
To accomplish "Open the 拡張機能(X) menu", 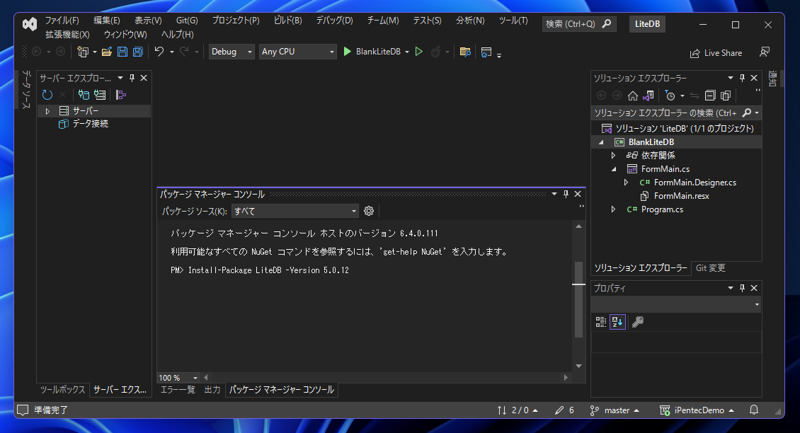I will tap(67, 35).
